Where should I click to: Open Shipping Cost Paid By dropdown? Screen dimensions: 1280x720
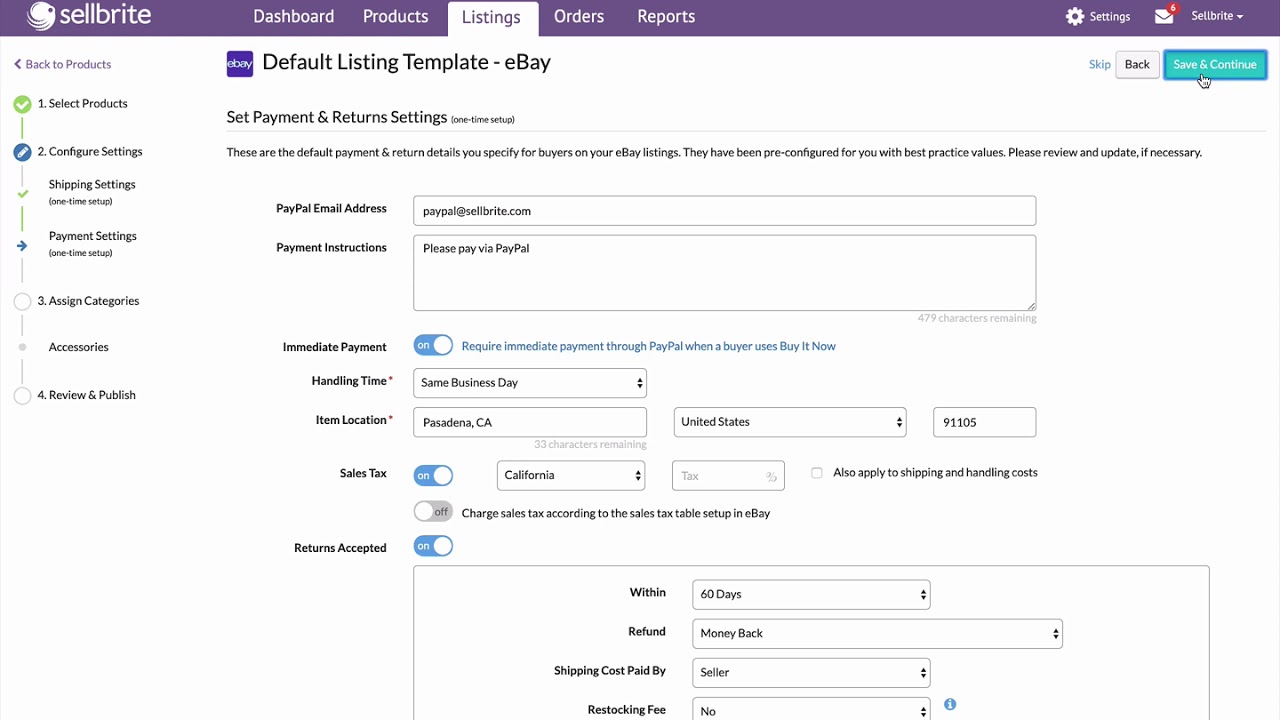click(811, 672)
